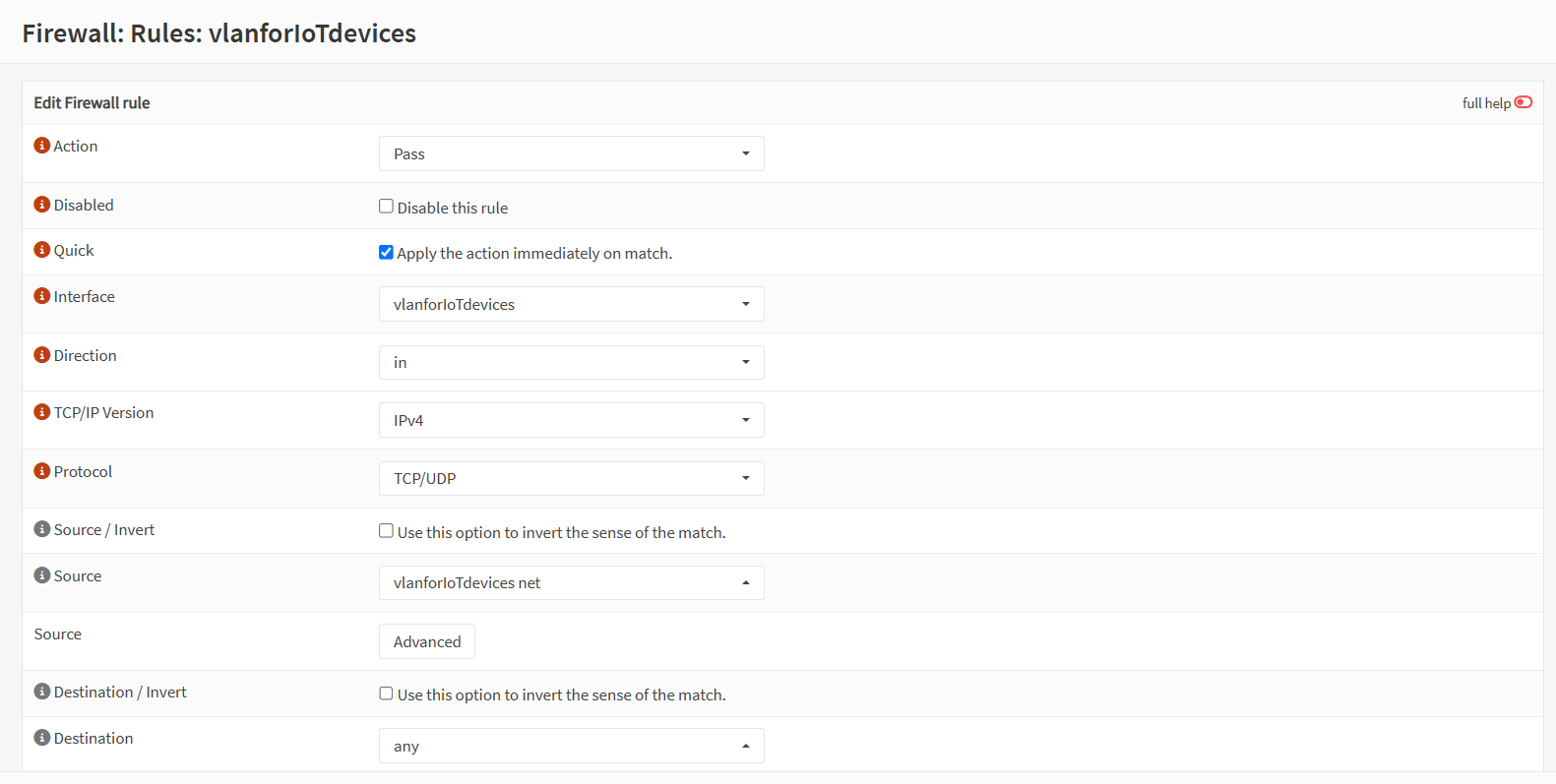This screenshot has height=784, width=1556.
Task: Click the Action field label
Action: pos(76,146)
